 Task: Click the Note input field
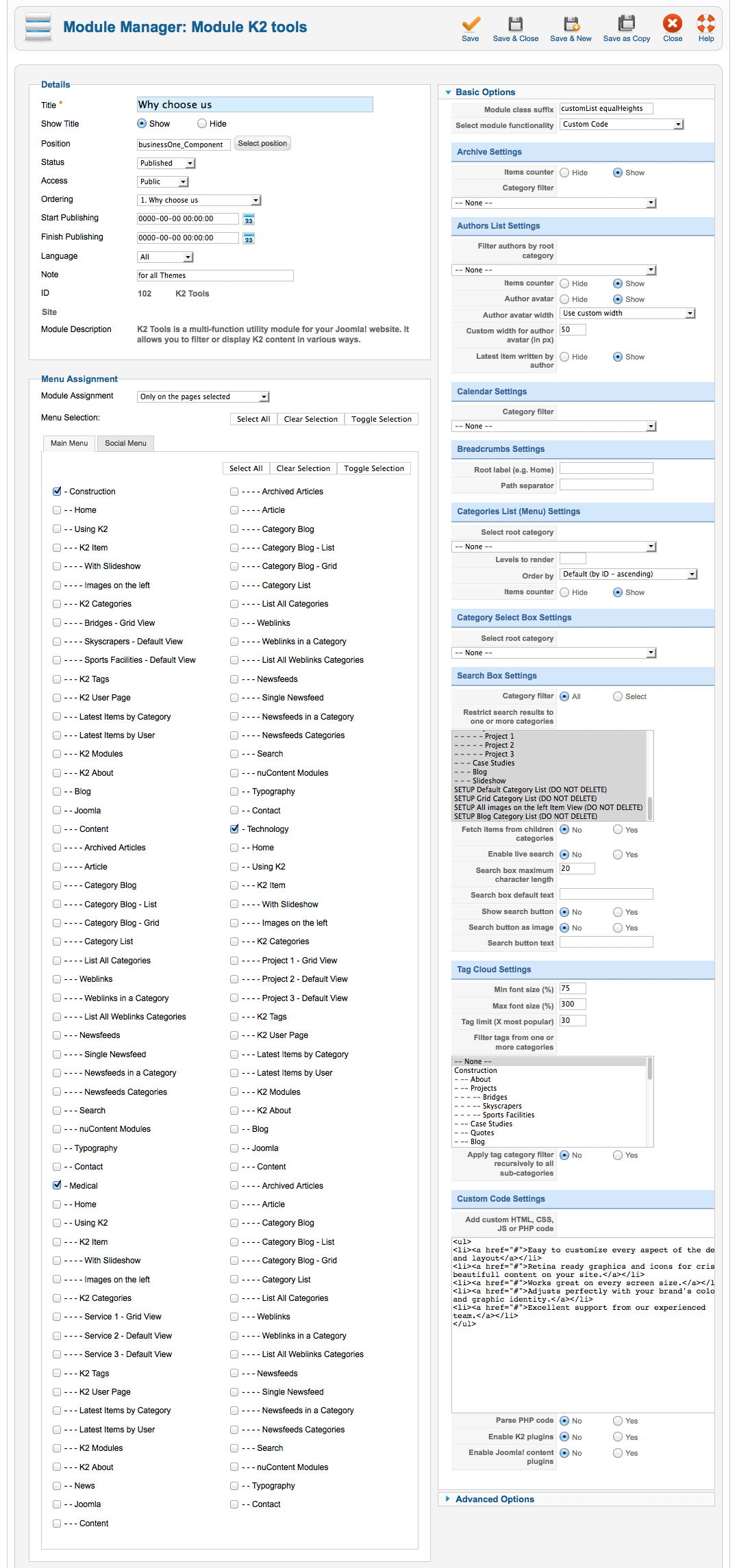point(215,276)
